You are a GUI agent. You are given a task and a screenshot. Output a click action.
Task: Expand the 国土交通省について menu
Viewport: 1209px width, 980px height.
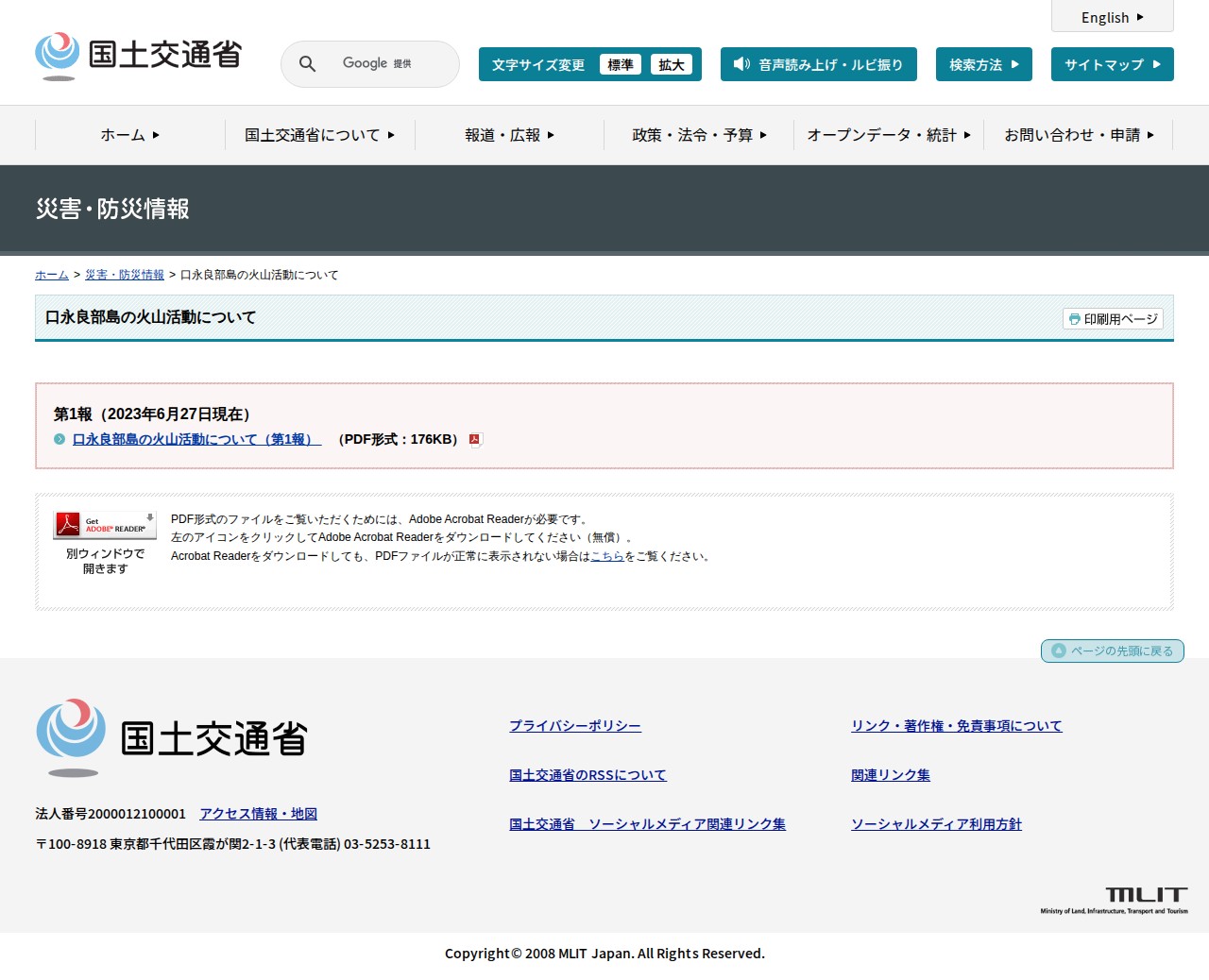tap(319, 135)
